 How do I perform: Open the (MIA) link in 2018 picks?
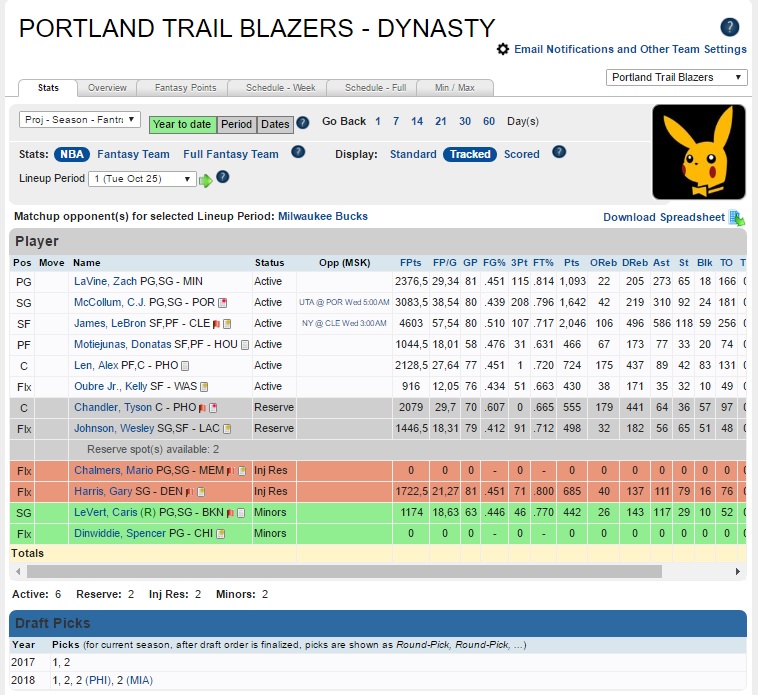click(x=139, y=681)
